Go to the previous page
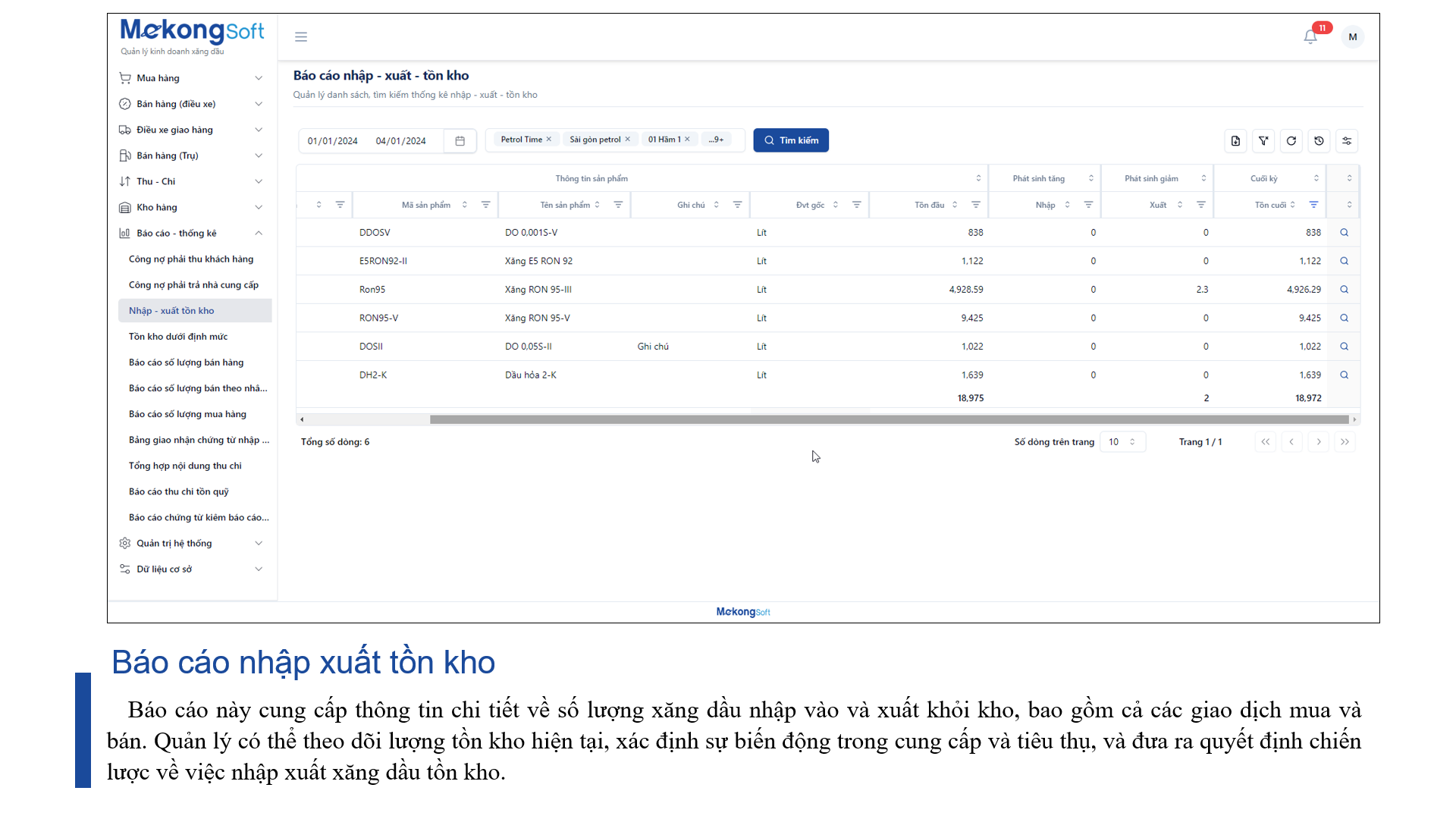Screen dimensions: 1456x819 [x=1291, y=442]
